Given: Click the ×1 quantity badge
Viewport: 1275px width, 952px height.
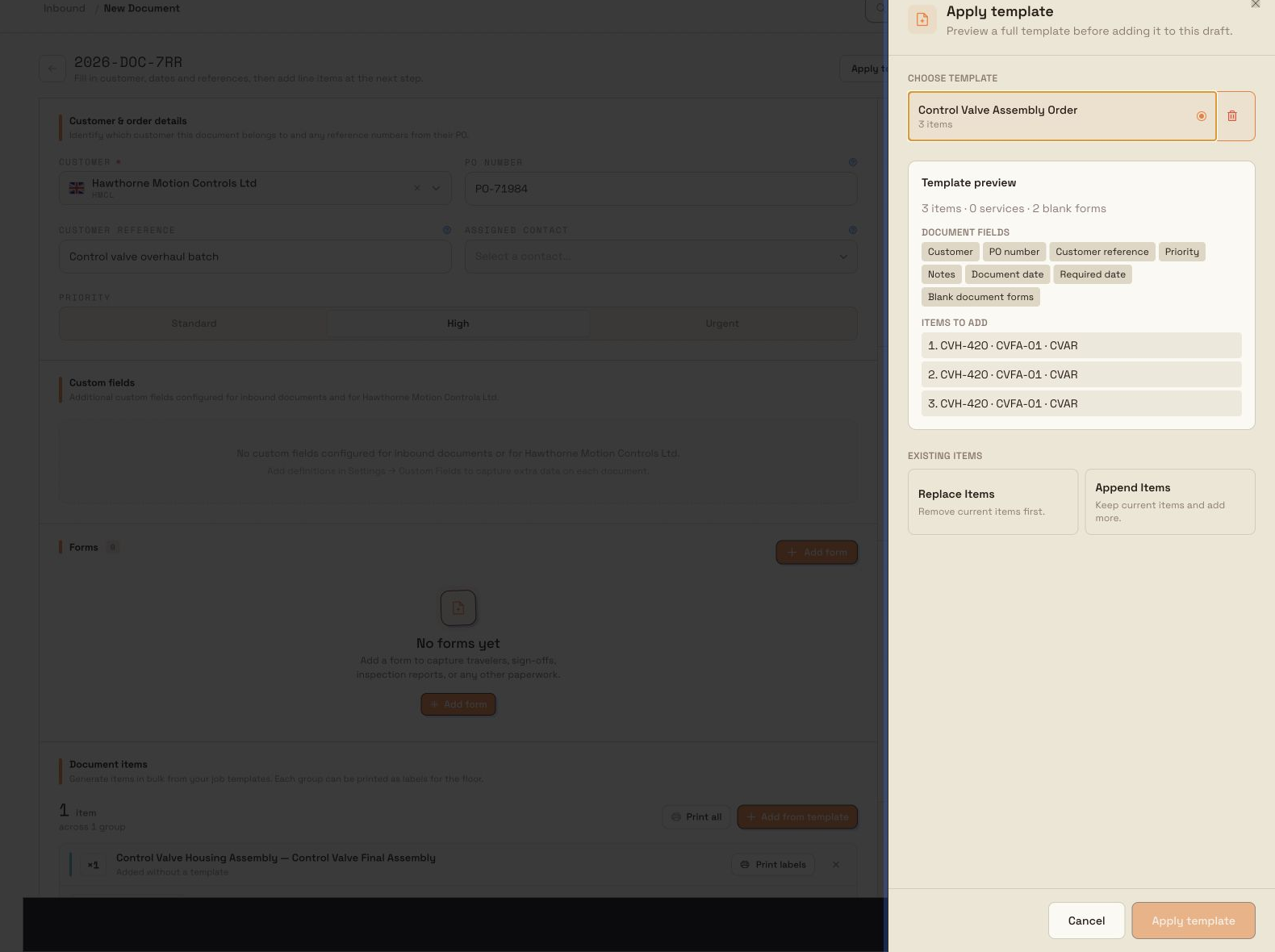Looking at the screenshot, I should click(94, 865).
